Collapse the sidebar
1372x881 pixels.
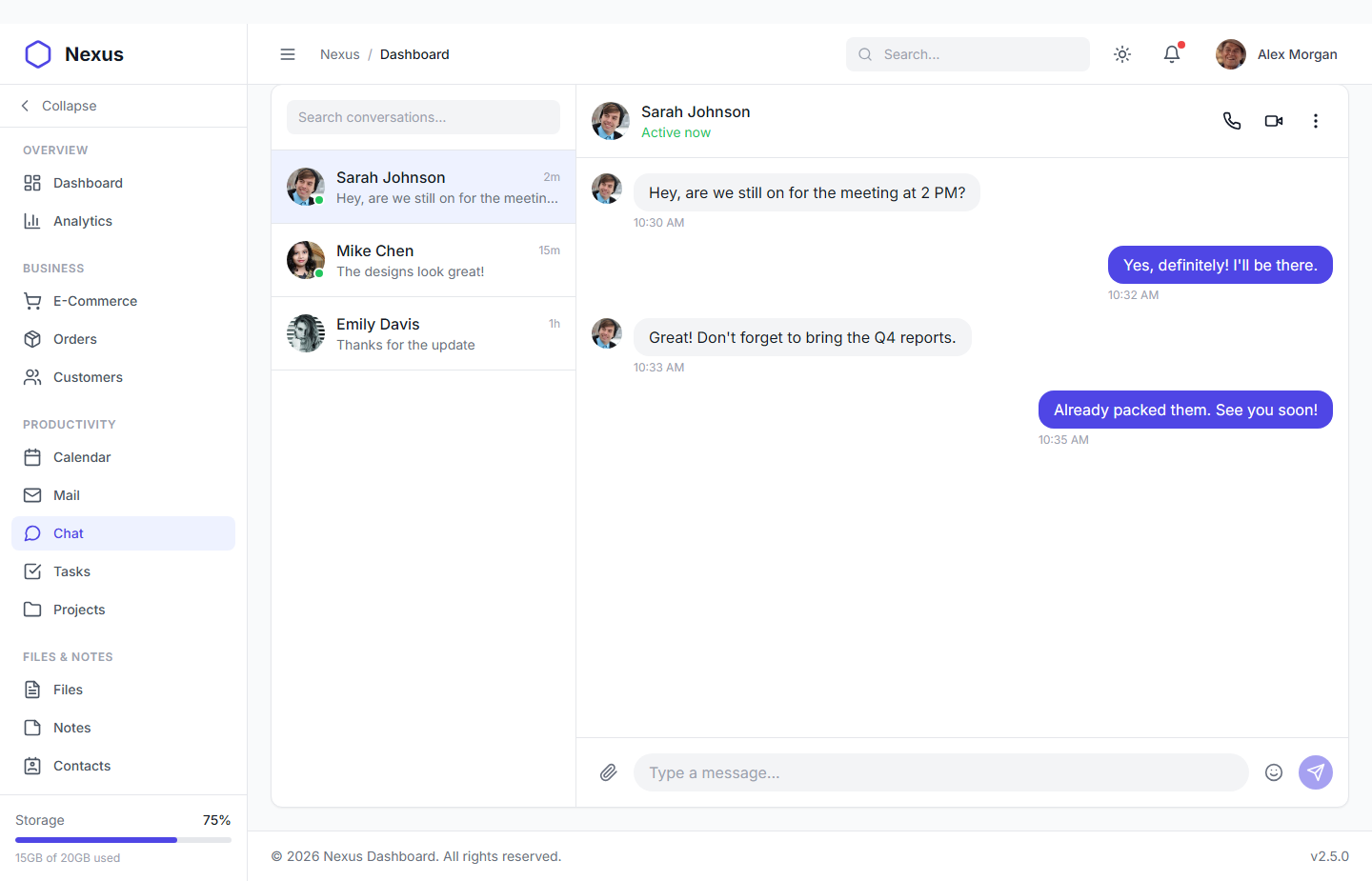(x=59, y=106)
